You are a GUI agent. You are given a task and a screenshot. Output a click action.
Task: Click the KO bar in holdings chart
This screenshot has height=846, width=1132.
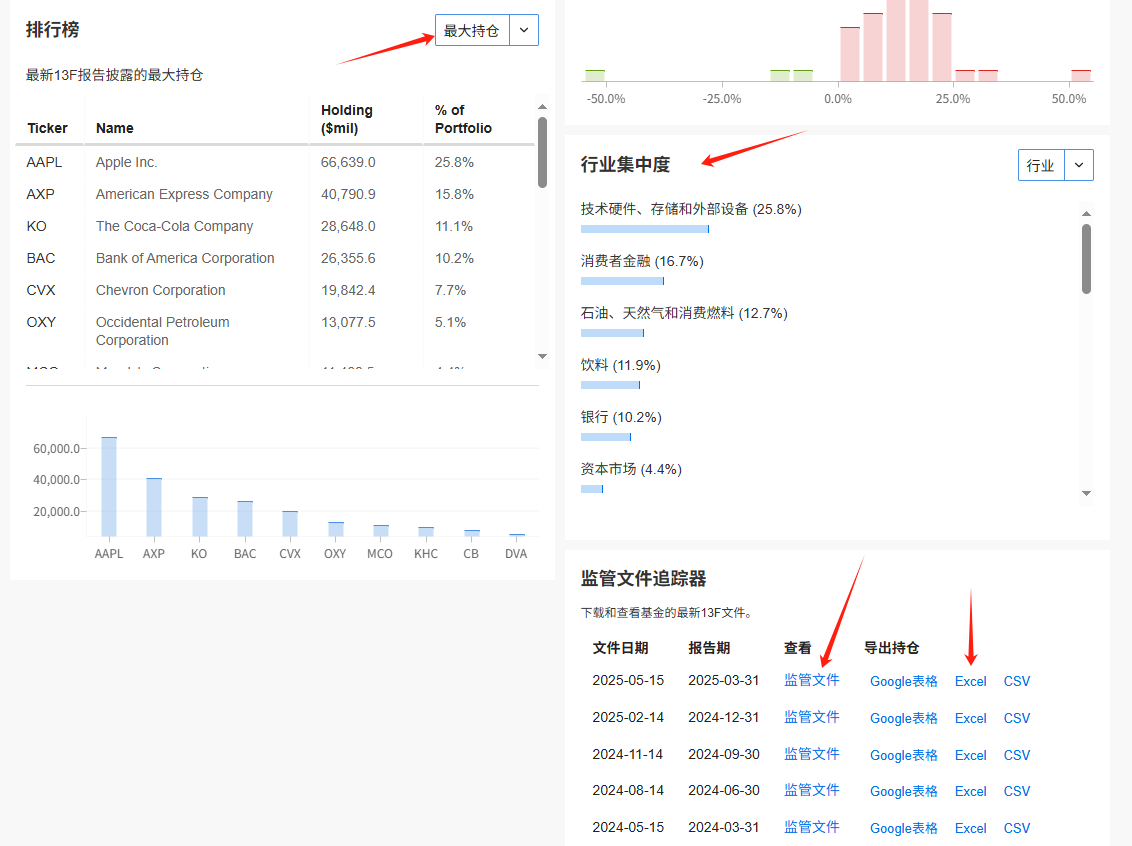point(199,517)
